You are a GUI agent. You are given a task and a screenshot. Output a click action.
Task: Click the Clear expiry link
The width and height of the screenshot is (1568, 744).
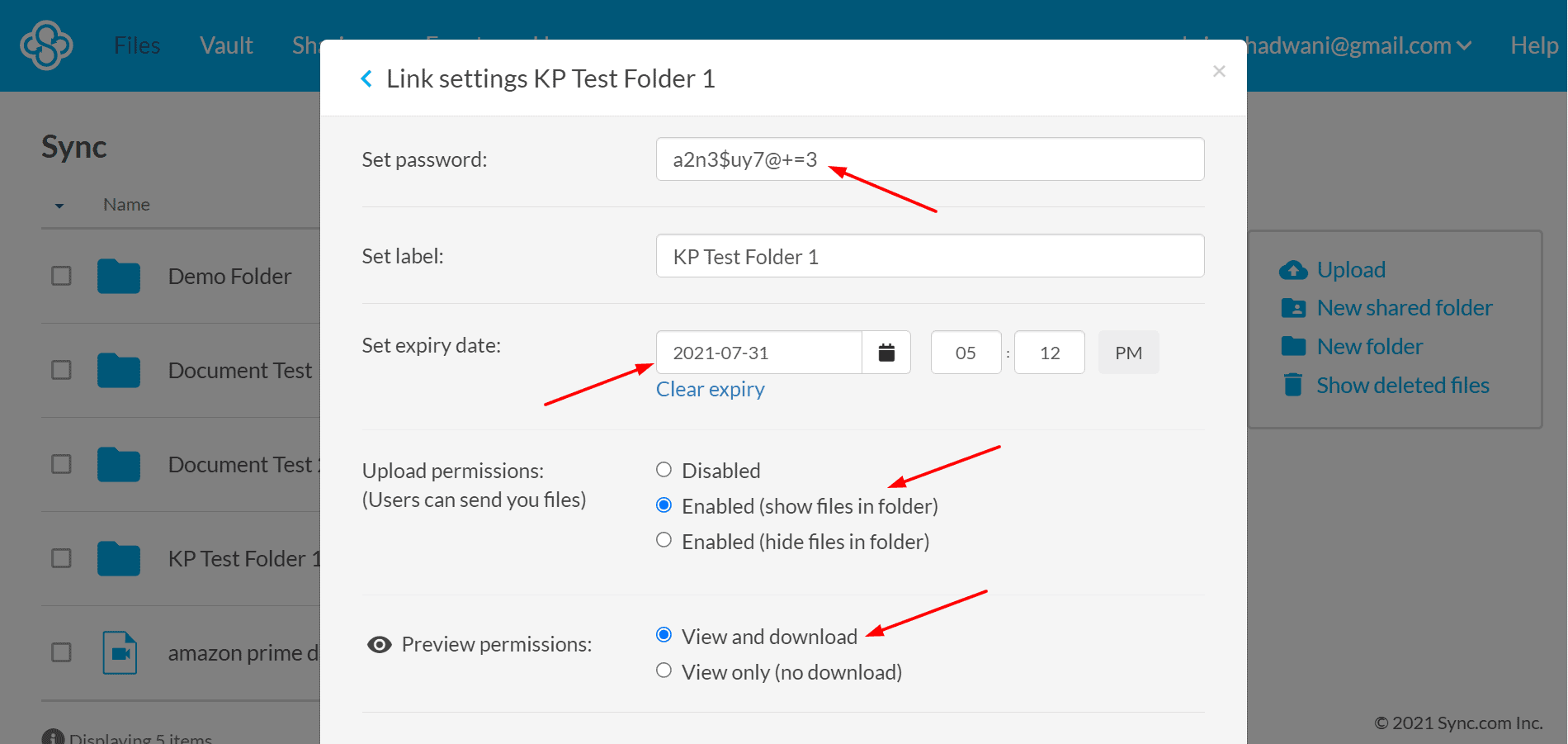(x=710, y=389)
